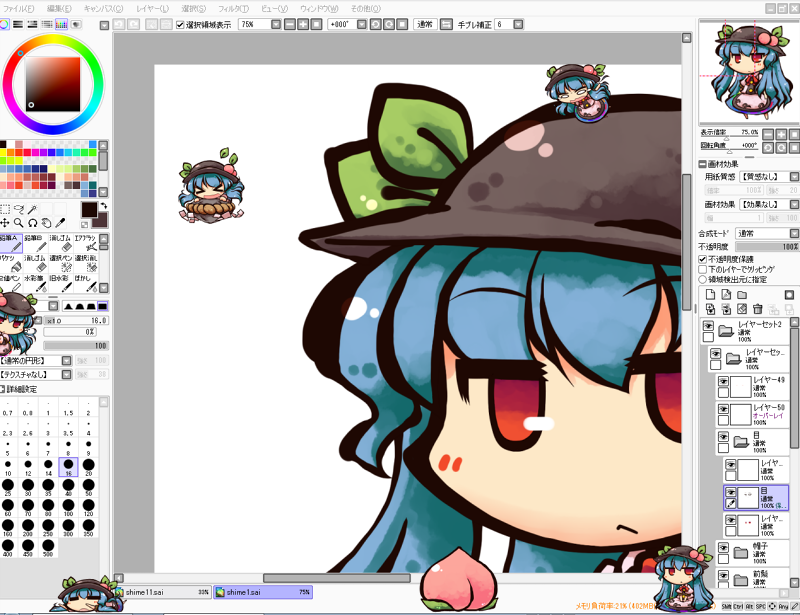Hide the レイヤーセット2 layer group
This screenshot has height=615, width=800.
708,326
